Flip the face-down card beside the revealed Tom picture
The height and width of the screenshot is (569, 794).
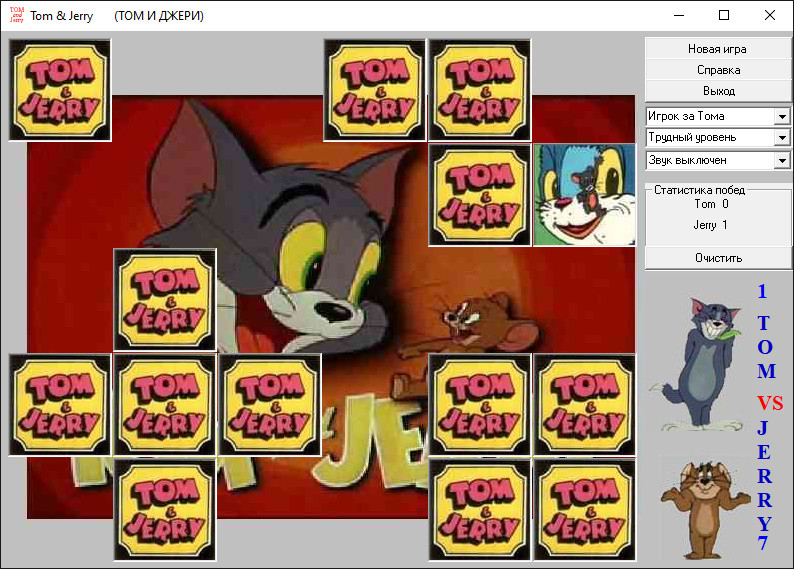click(480, 195)
